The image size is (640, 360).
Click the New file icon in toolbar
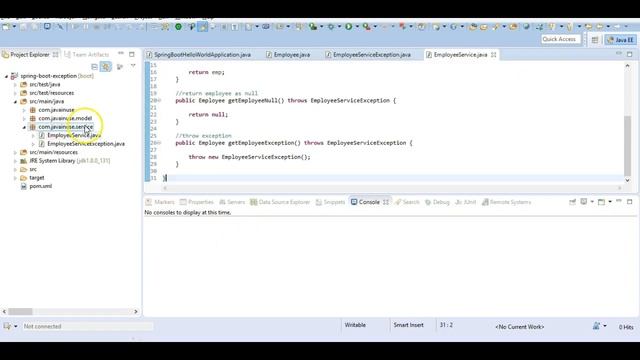point(5,27)
